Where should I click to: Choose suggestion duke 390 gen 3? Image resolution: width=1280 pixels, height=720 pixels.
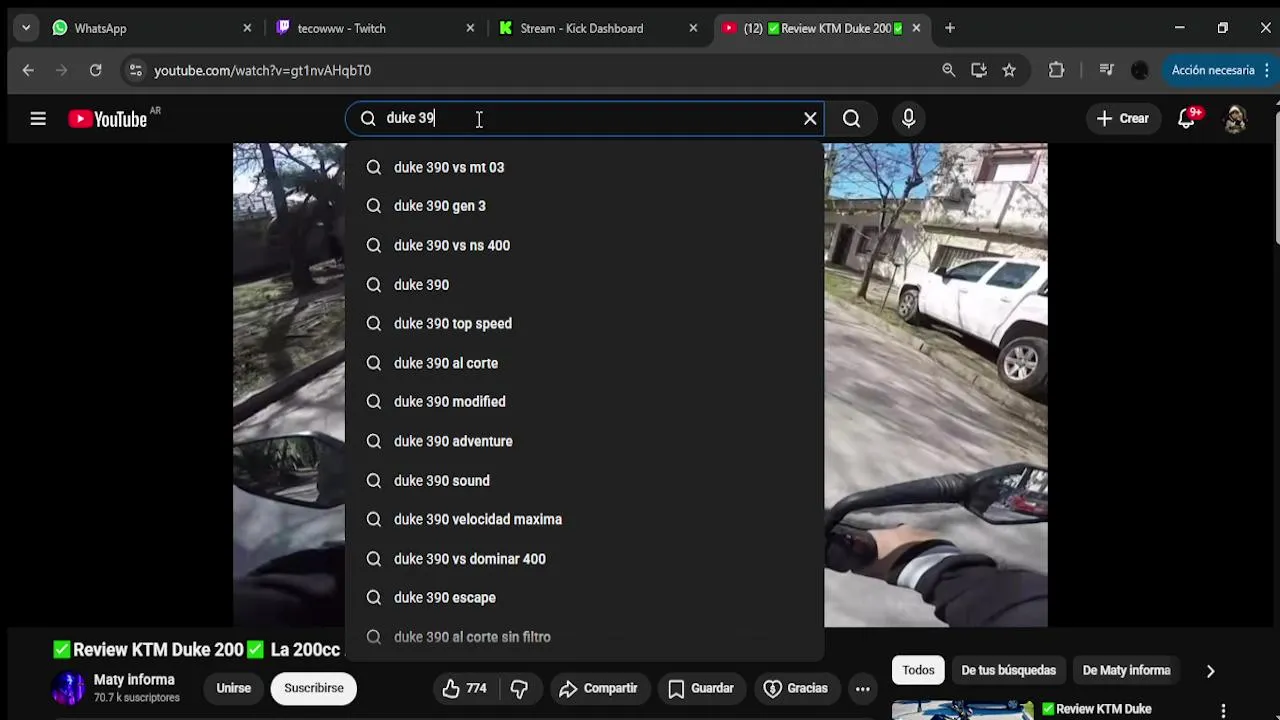pos(584,206)
